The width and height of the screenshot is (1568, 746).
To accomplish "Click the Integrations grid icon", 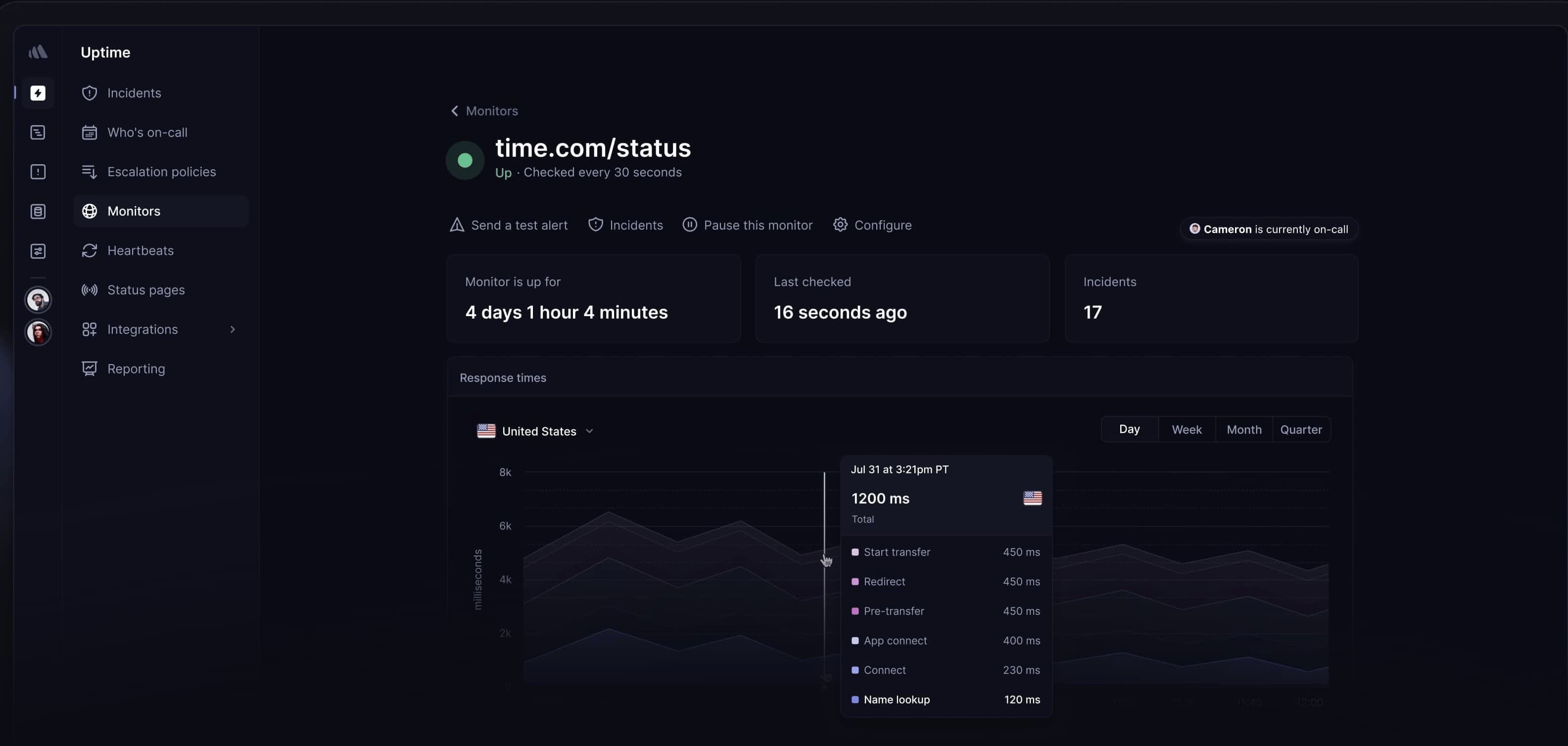I will 90,330.
